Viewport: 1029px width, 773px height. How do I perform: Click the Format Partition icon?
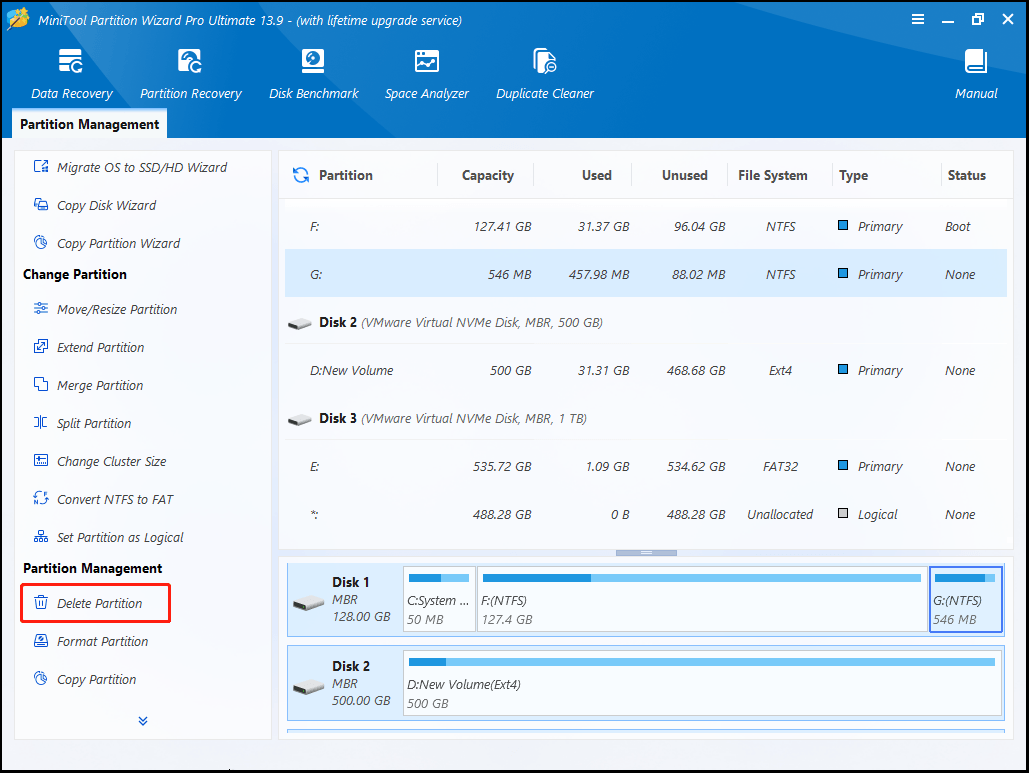coord(41,640)
